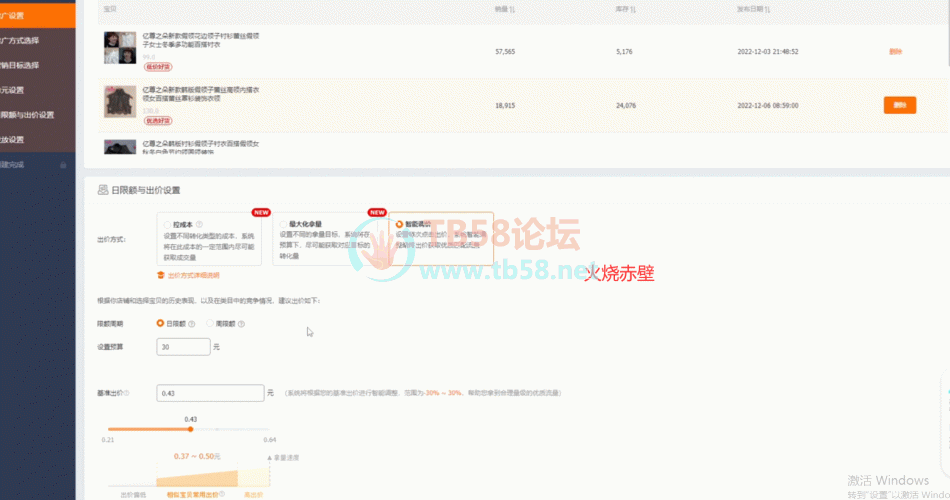The width and height of the screenshot is (950, 500).
Task: Open 单元设置 sidebar item
Action: point(38,90)
